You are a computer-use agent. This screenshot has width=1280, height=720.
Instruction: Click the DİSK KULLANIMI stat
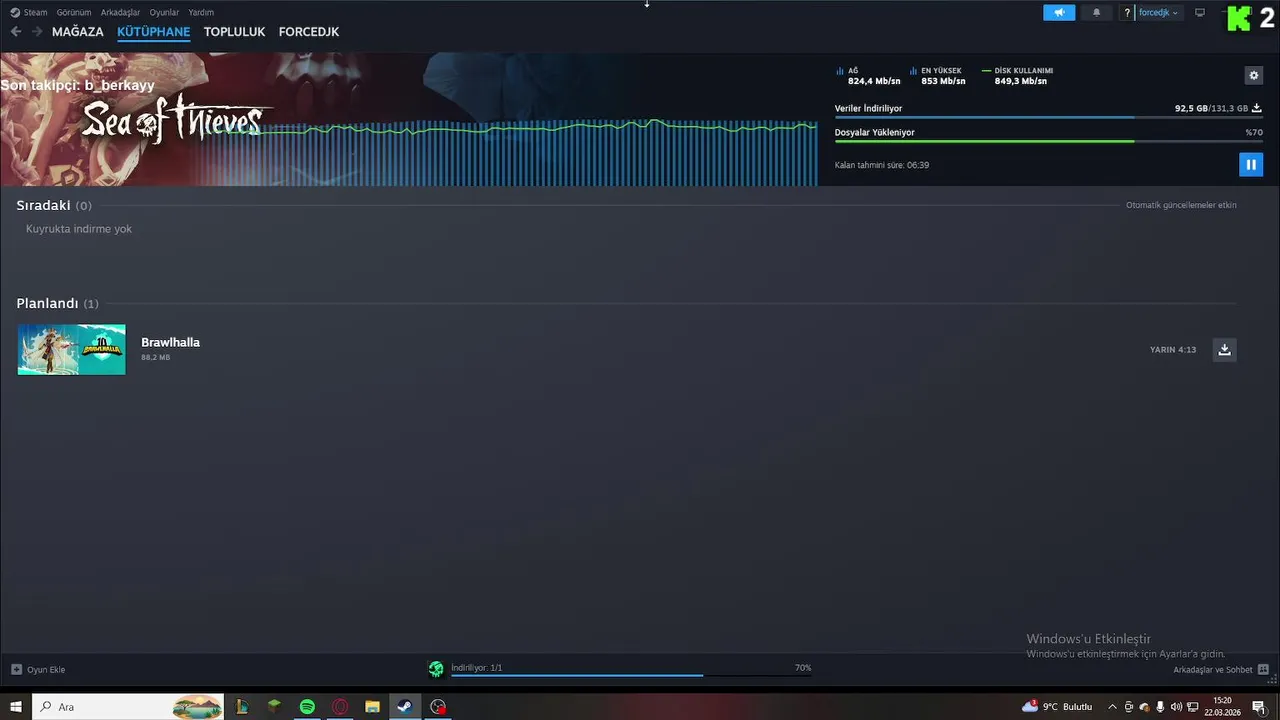pyautogui.click(x=1017, y=76)
